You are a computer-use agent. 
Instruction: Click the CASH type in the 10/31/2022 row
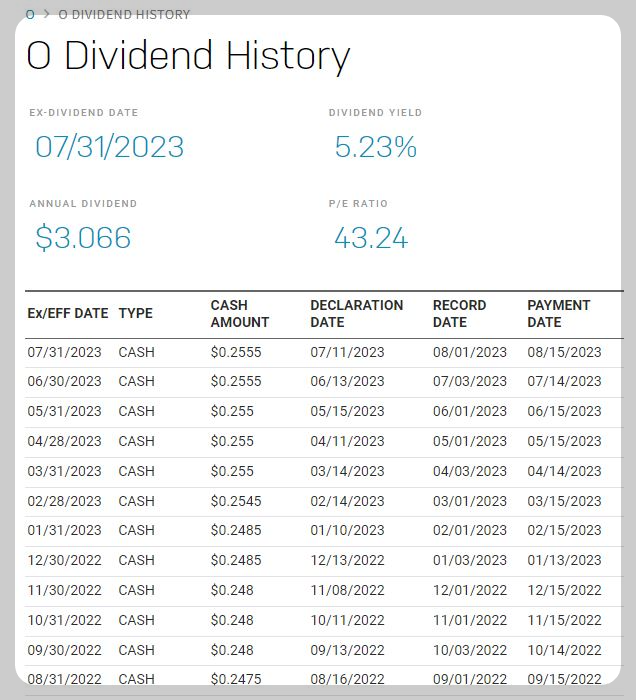pyautogui.click(x=137, y=620)
